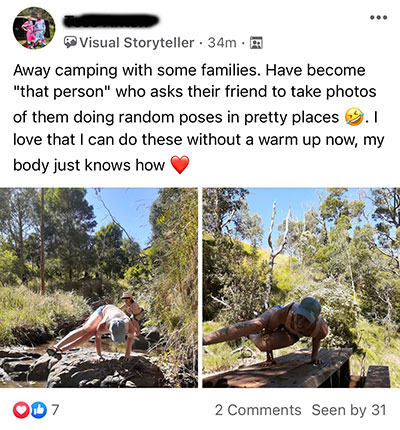This screenshot has width=400, height=430.
Task: Open the three-dot post options menu
Action: 378,17
